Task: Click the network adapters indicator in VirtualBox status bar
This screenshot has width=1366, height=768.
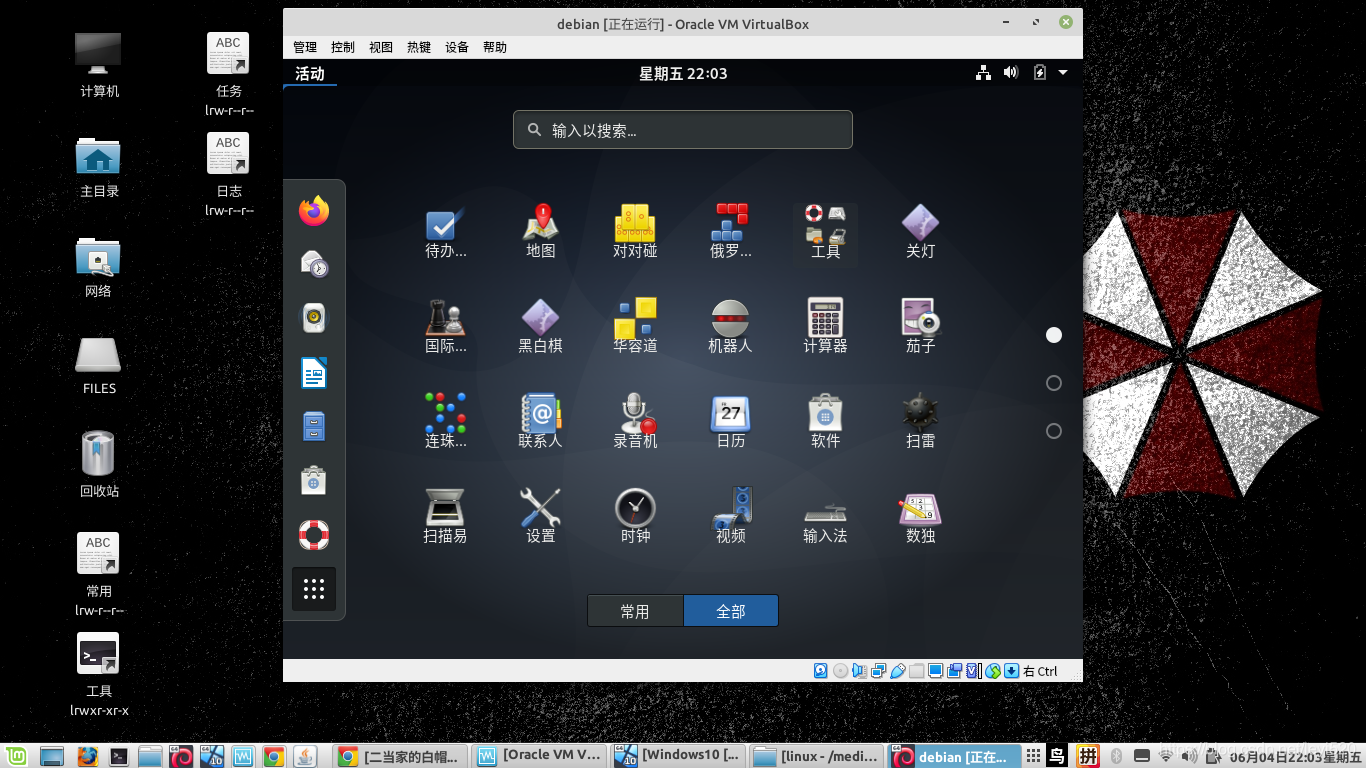Action: (879, 671)
